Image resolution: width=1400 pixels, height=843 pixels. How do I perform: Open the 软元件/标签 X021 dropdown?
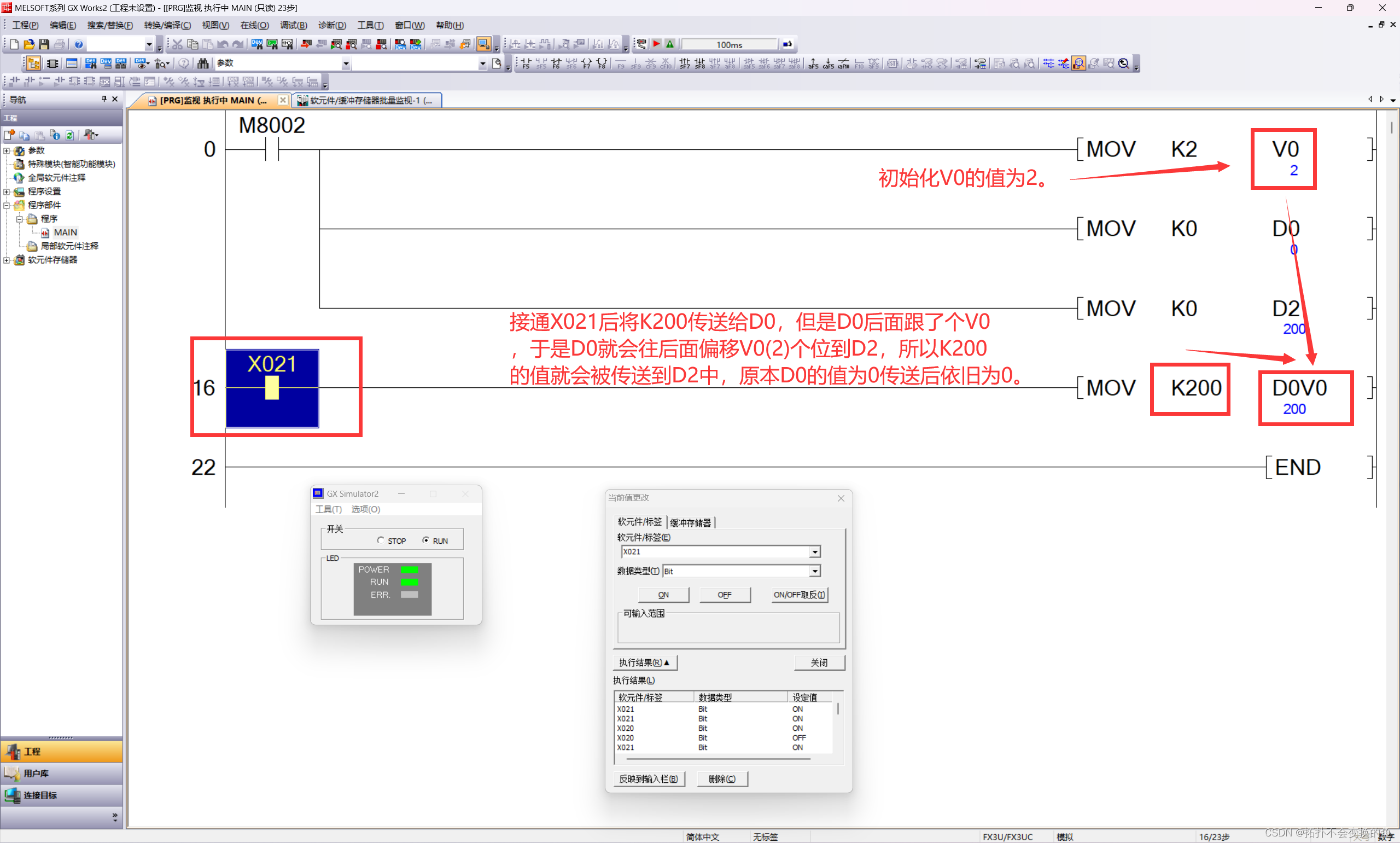(815, 551)
